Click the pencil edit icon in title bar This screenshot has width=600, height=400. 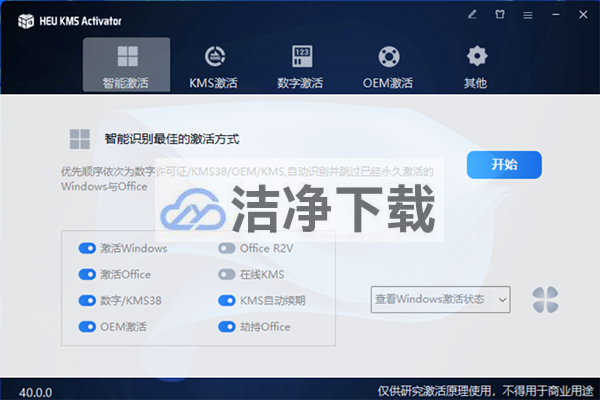point(472,15)
